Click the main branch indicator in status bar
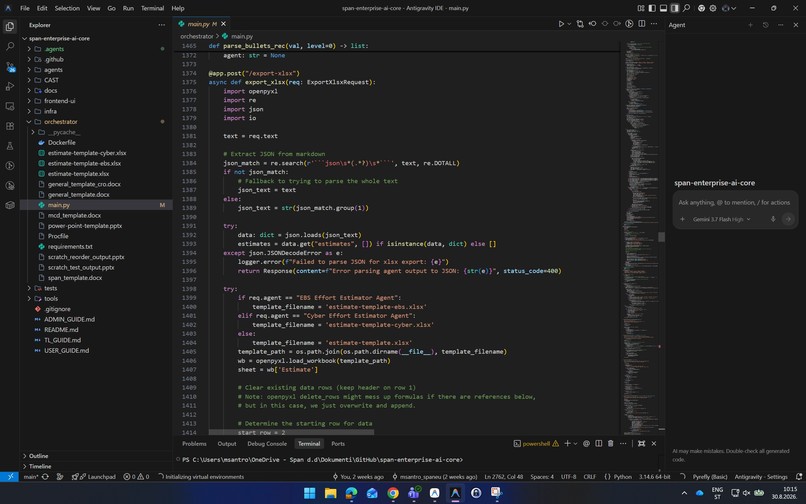The height and width of the screenshot is (504, 806). tap(31, 477)
